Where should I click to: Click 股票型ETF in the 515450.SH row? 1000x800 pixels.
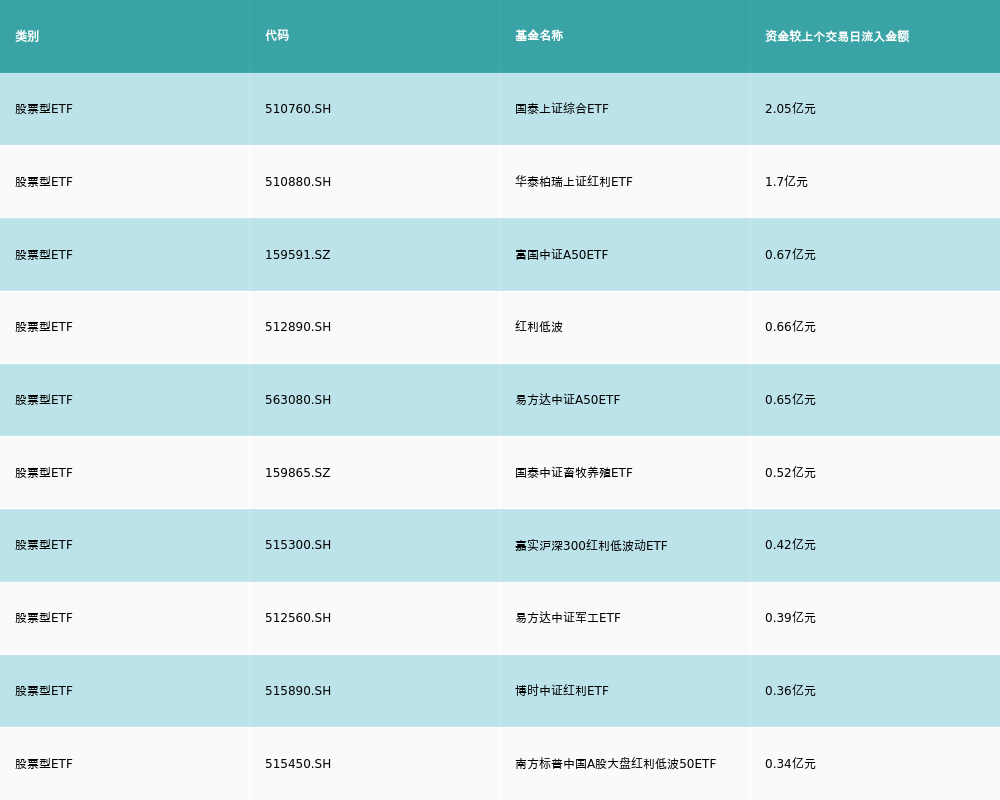coord(44,764)
